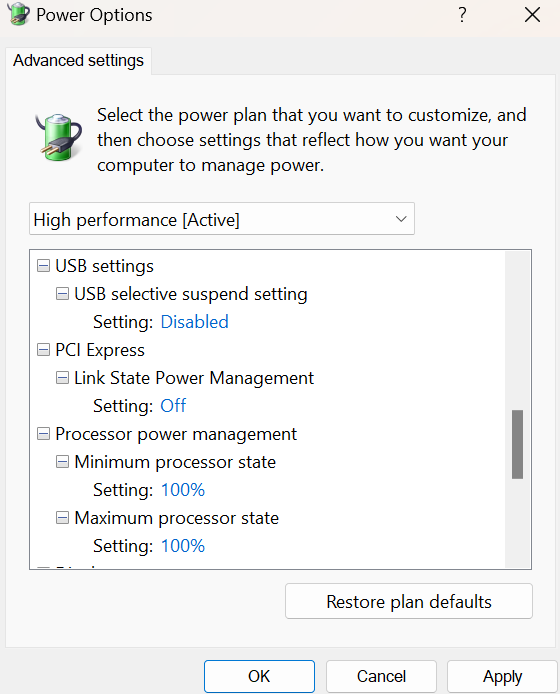Open the High performance plan dropdown

click(x=222, y=219)
